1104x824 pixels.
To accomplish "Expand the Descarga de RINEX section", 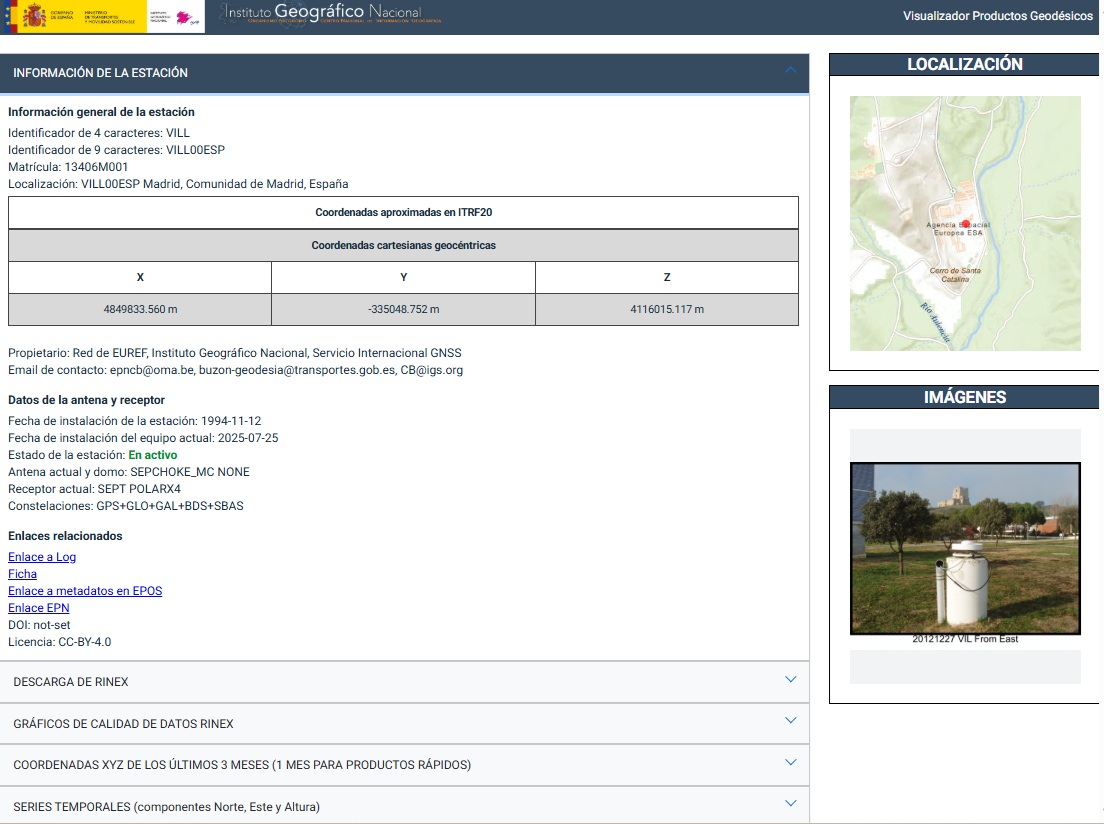I will pyautogui.click(x=404, y=682).
